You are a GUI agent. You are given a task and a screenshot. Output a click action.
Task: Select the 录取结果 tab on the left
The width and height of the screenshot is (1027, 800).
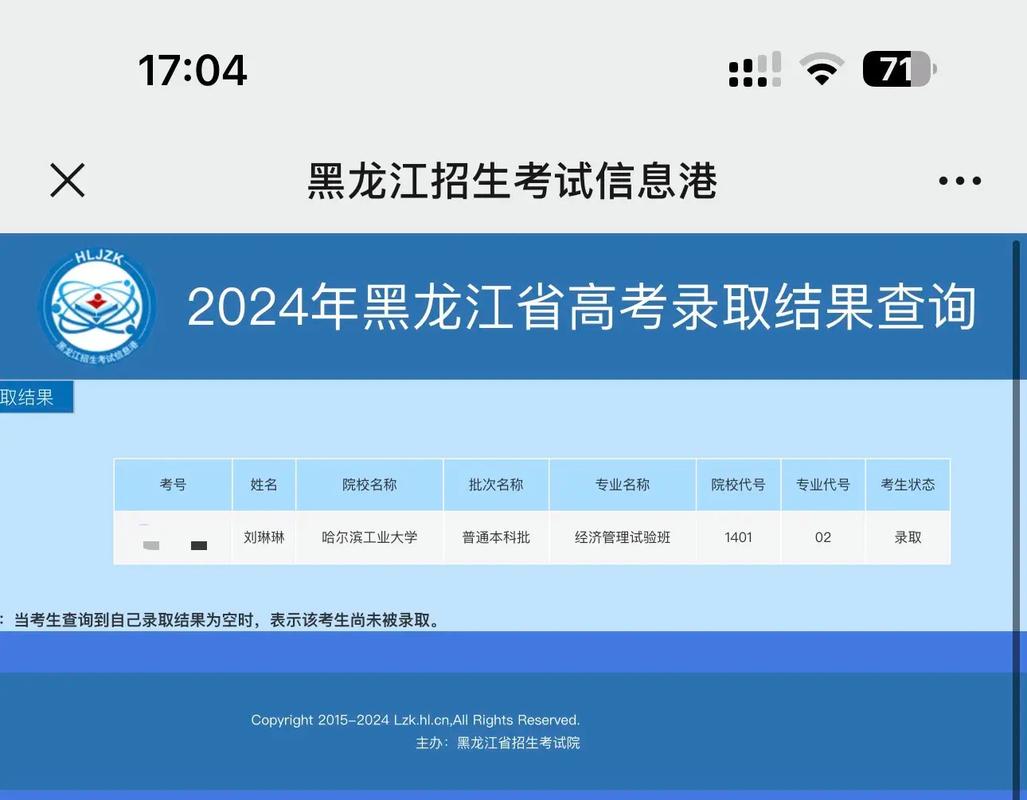[x=34, y=397]
